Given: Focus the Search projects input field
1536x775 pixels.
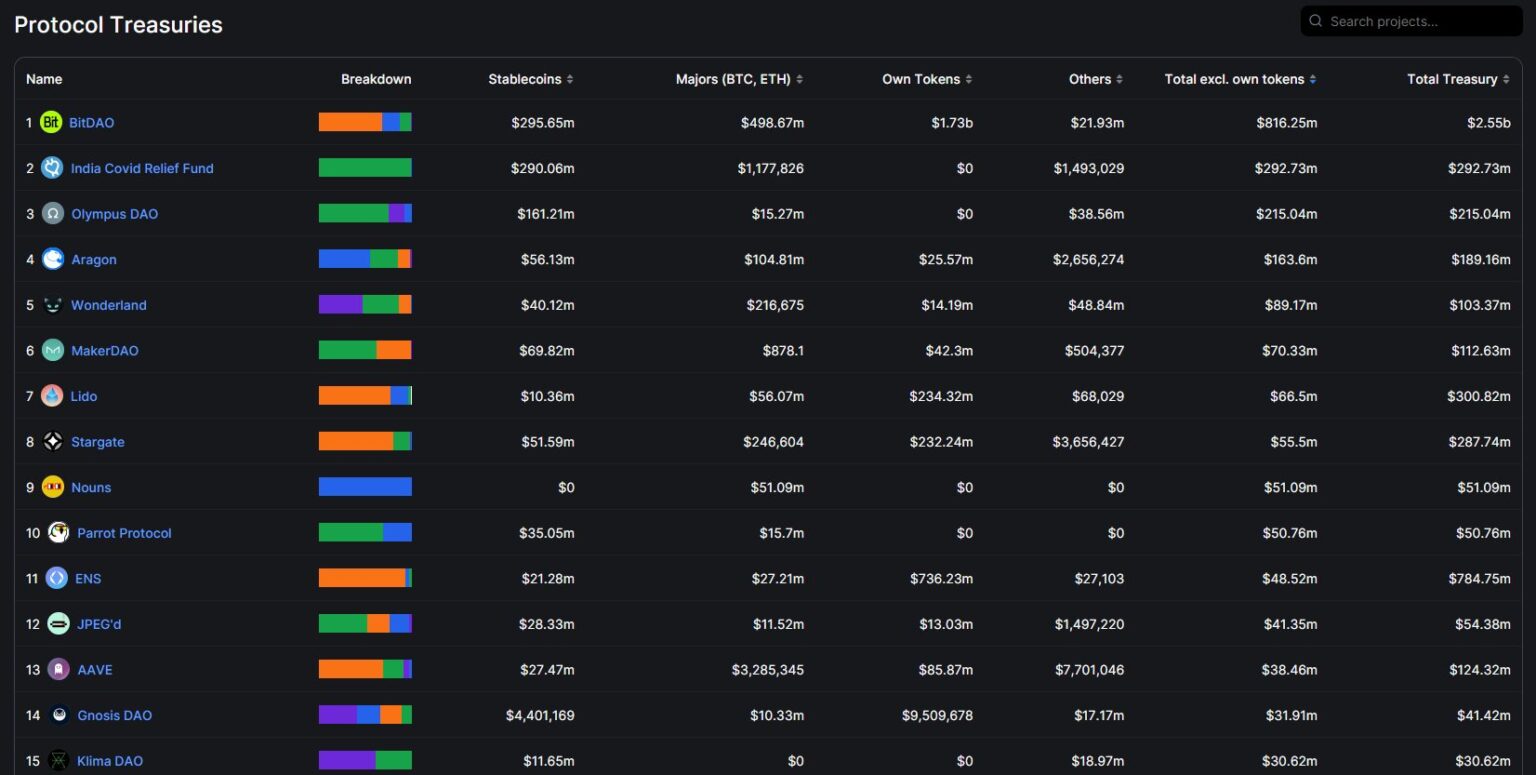Looking at the screenshot, I should (1420, 21).
